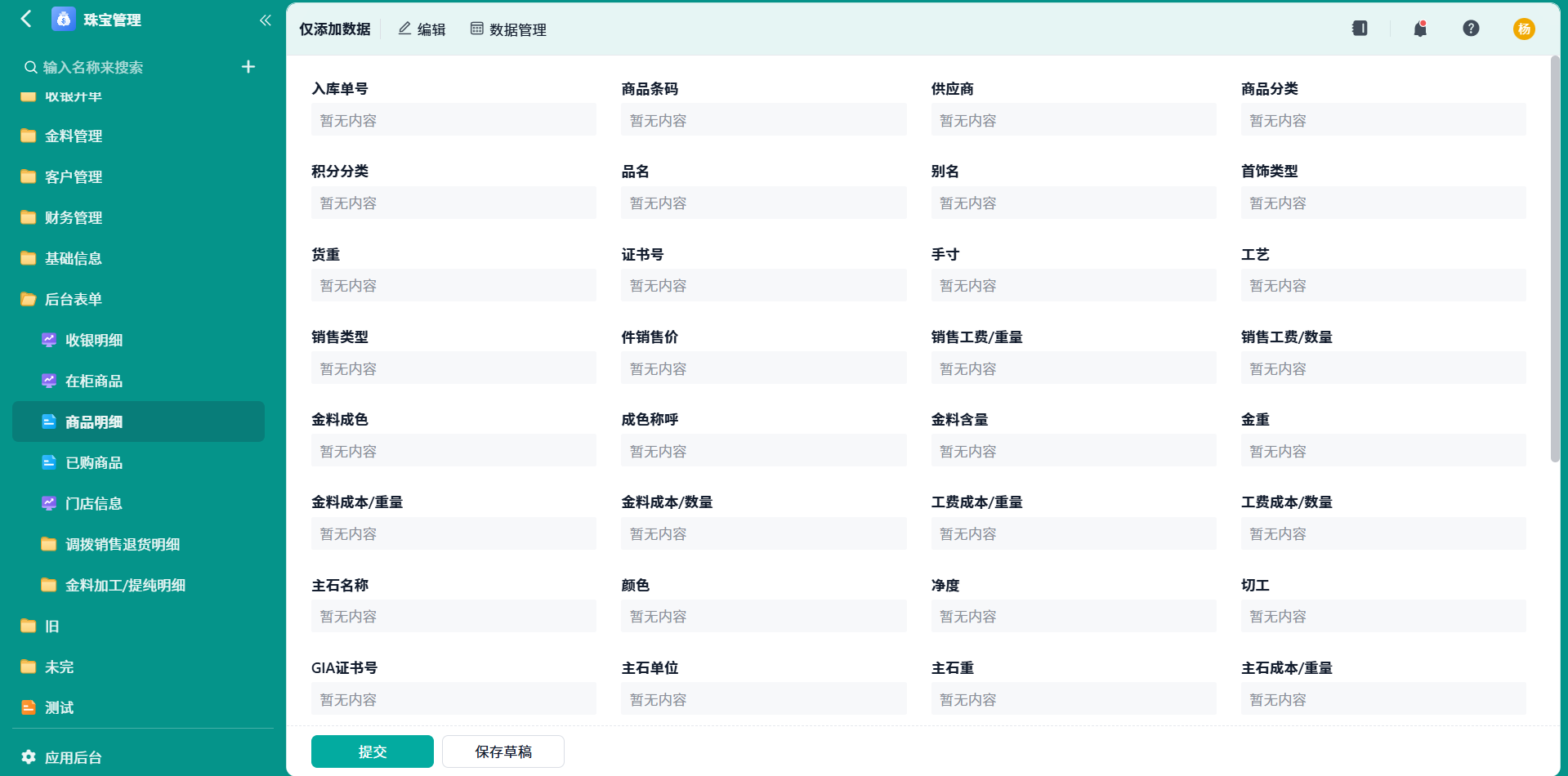Expand the 基础信息 folder

[138, 258]
